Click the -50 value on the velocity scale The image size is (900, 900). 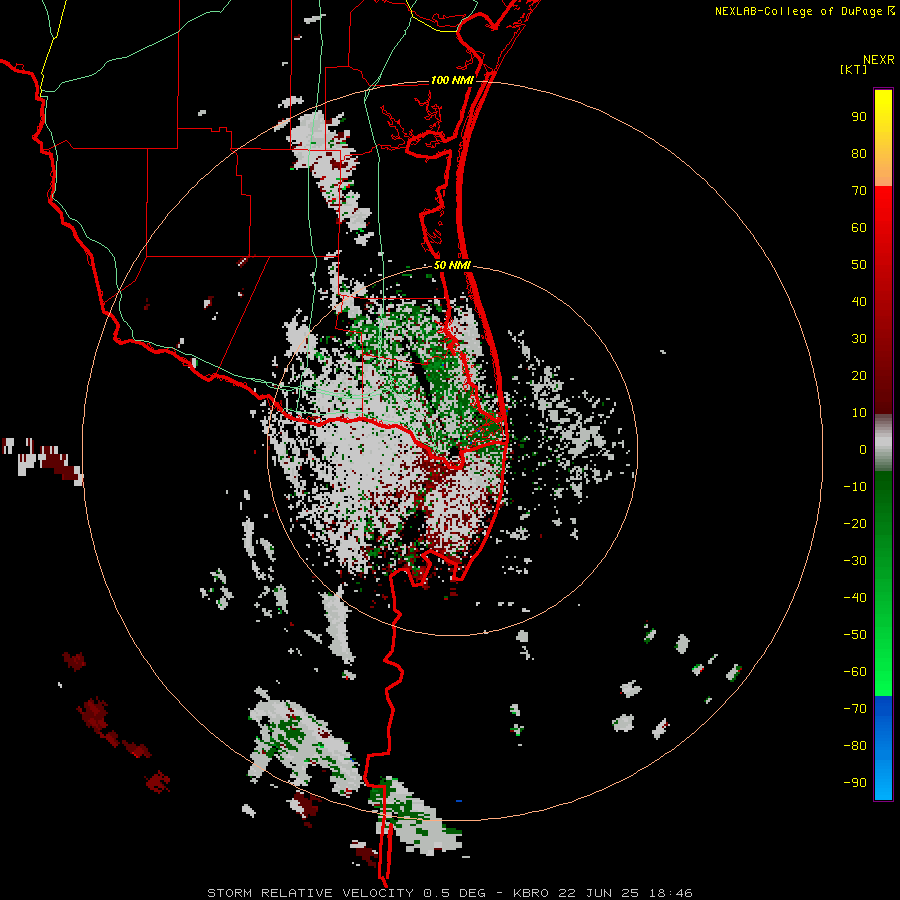(x=855, y=635)
